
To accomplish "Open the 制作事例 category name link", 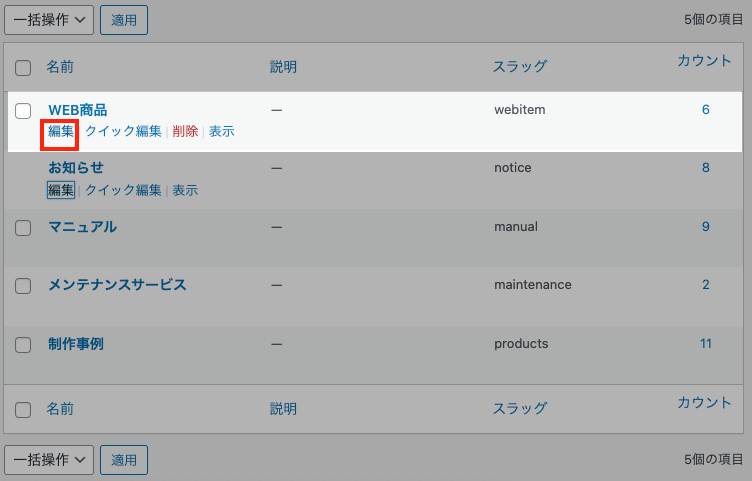I will [76, 344].
